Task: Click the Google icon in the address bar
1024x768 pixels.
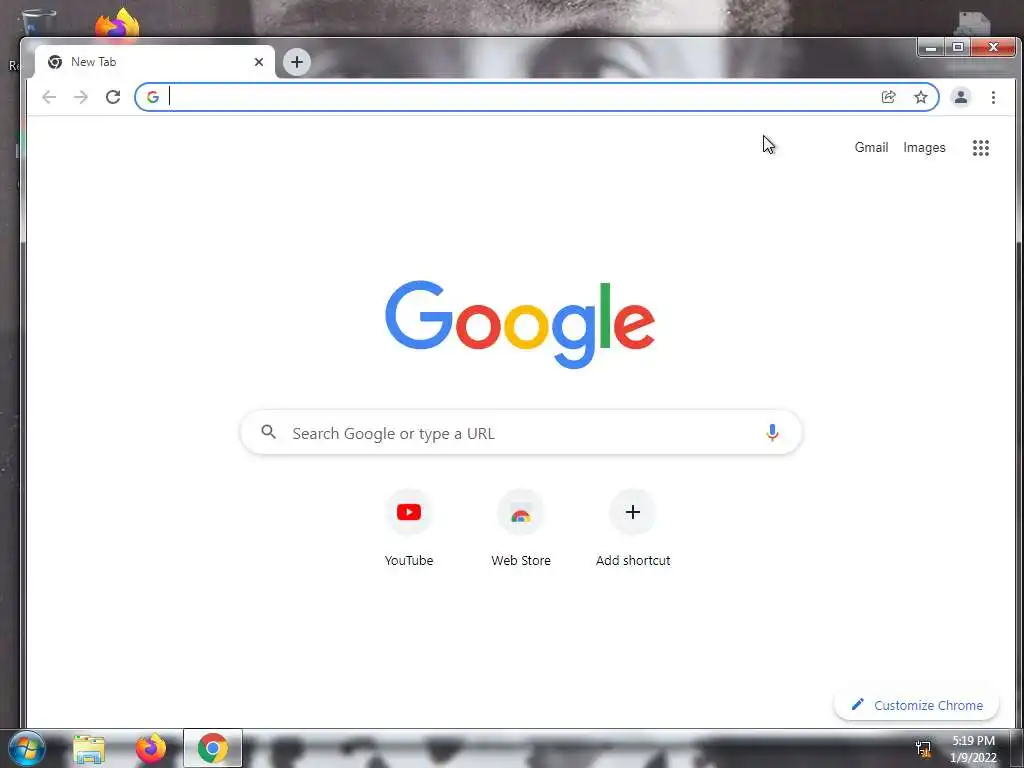Action: click(x=153, y=97)
